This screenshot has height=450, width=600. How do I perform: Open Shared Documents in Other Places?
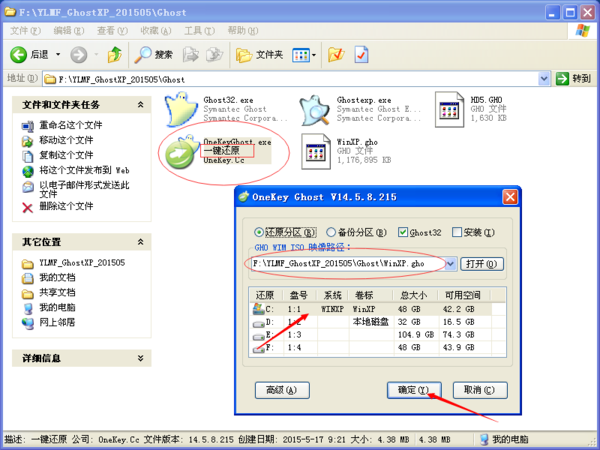click(x=57, y=293)
